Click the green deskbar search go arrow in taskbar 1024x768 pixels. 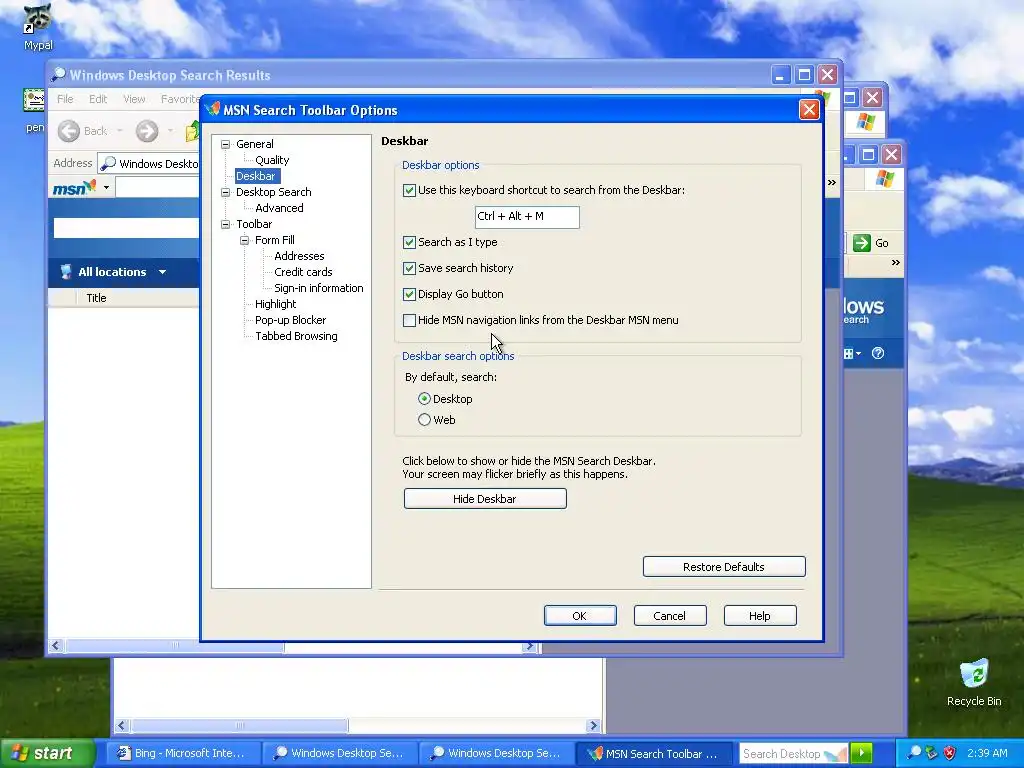click(861, 754)
